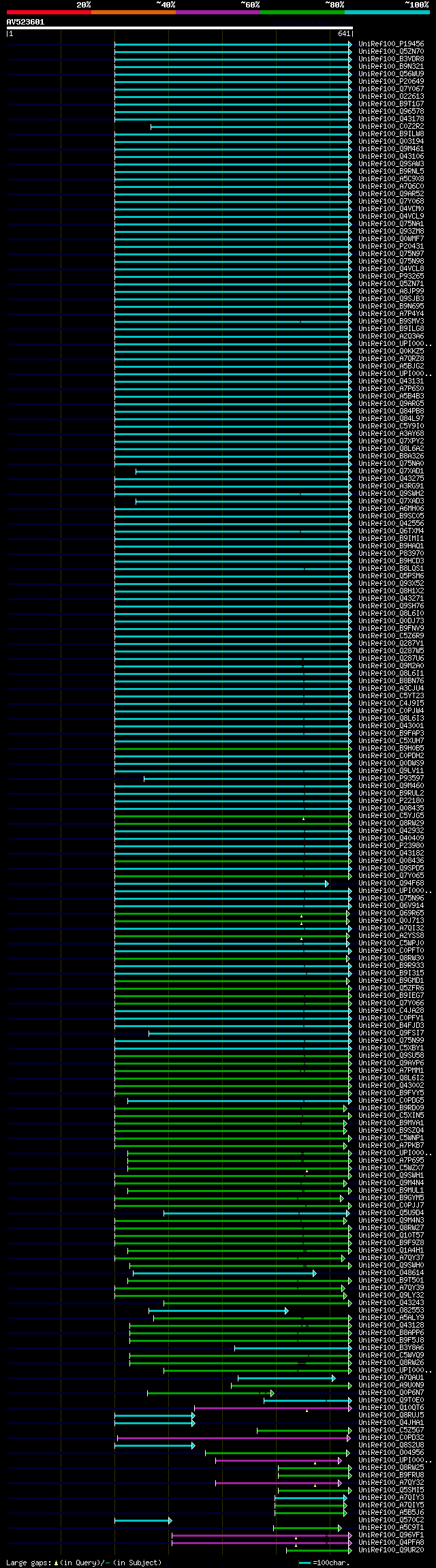Click the UniRef100_O48614 hit label

[391, 1272]
